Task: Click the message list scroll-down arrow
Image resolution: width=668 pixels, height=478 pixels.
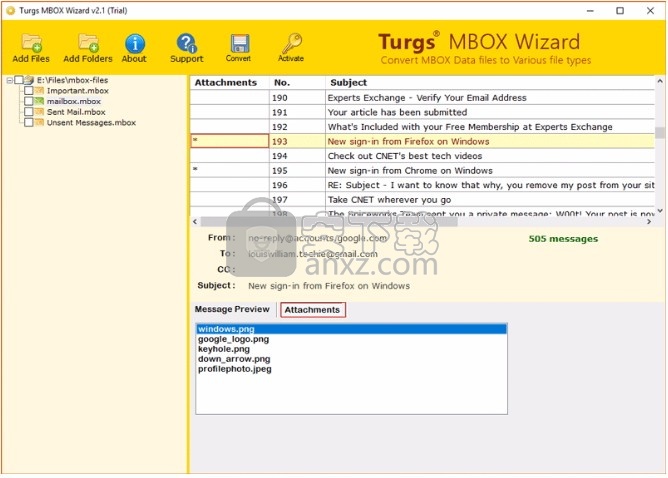Action: [x=660, y=210]
